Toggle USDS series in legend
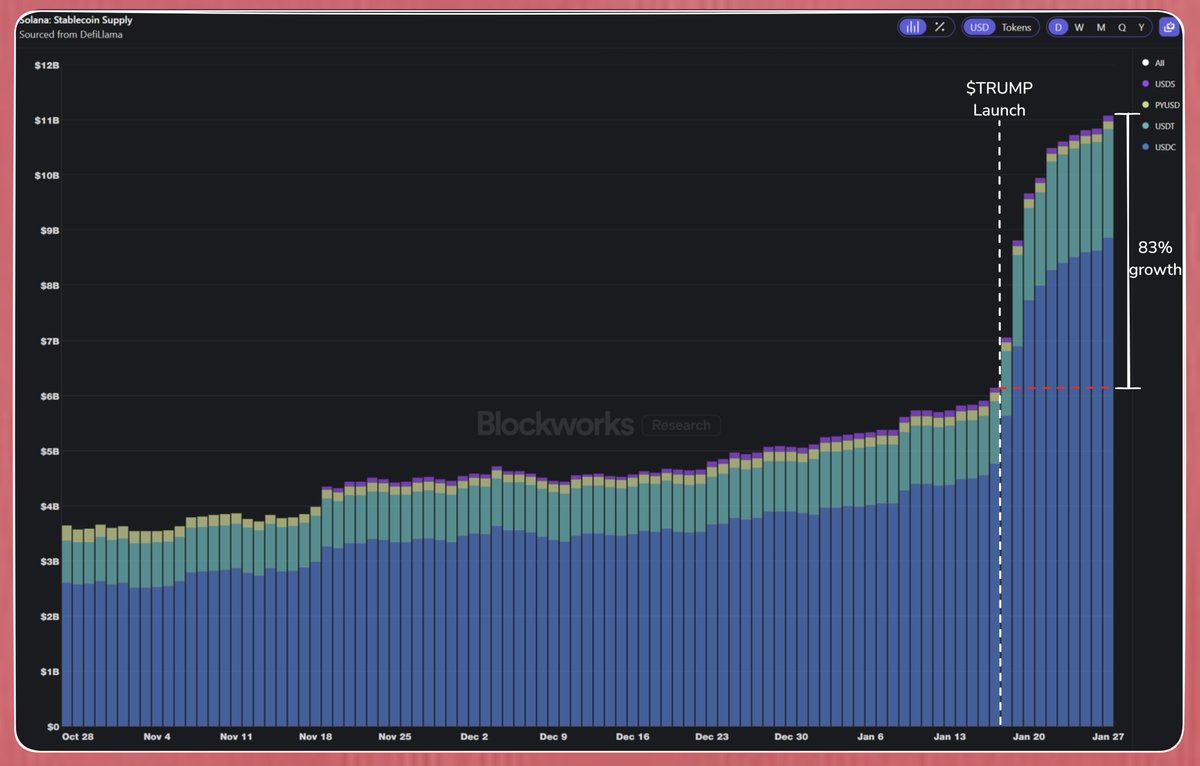This screenshot has width=1200, height=766. [1161, 83]
